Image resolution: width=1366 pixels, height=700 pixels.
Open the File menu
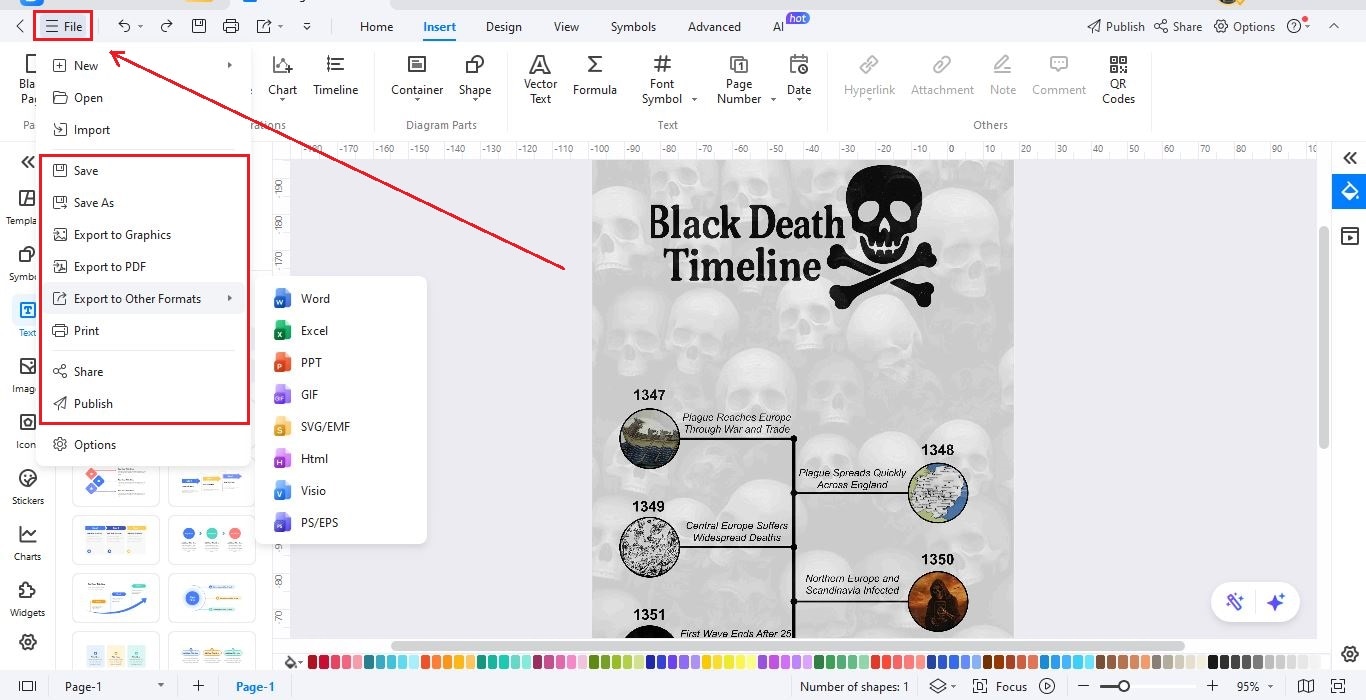coord(64,27)
